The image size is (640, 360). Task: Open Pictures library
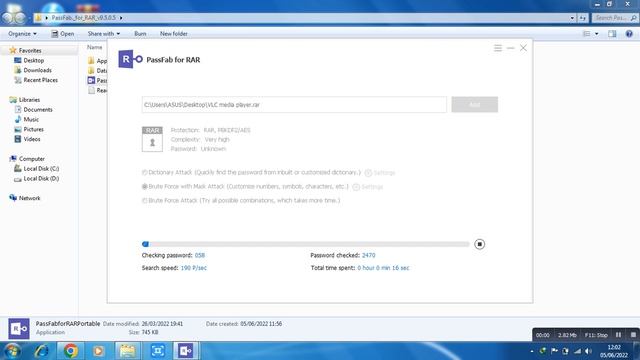point(33,129)
